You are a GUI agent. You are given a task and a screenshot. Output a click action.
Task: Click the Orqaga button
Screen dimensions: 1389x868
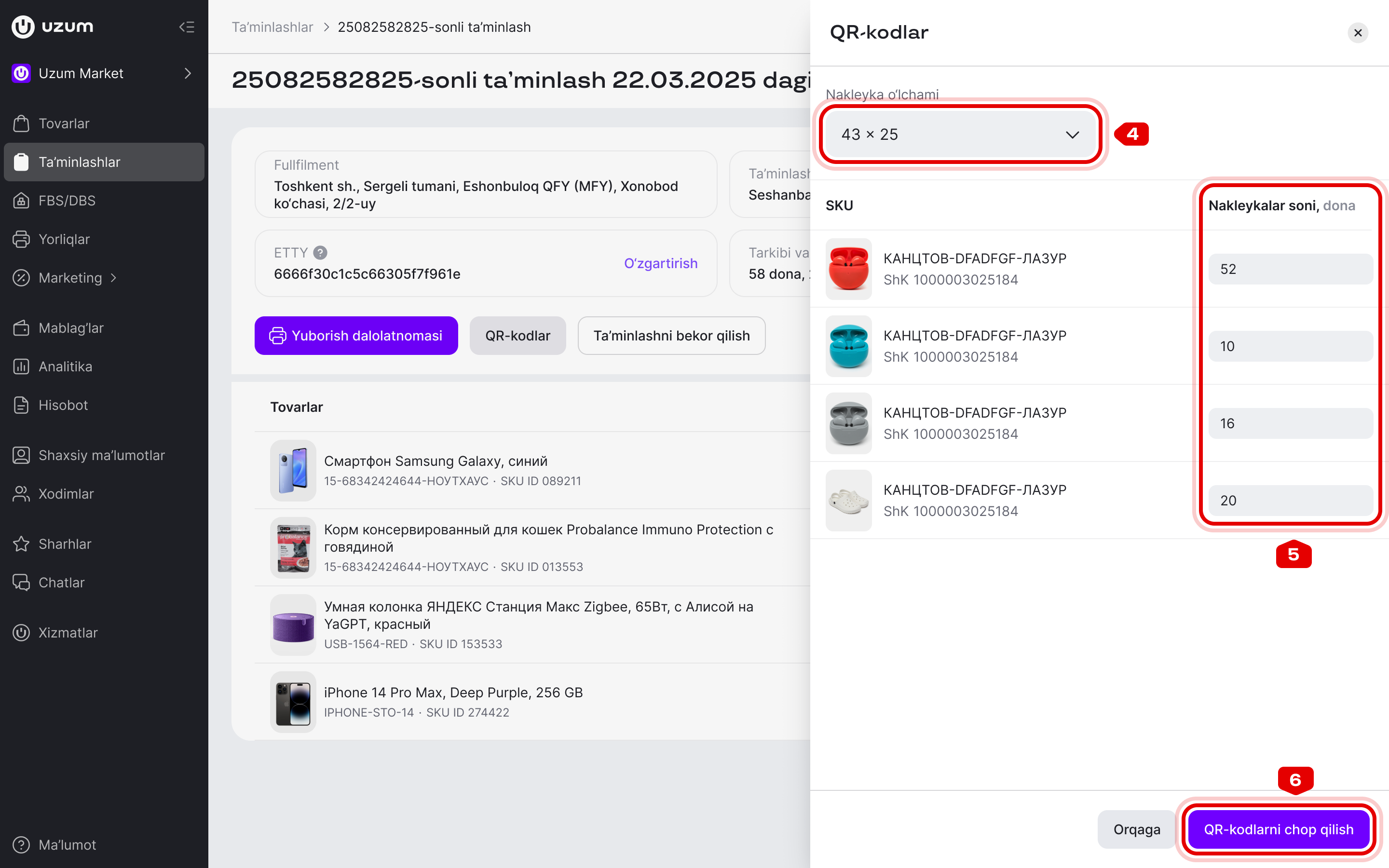(1136, 829)
